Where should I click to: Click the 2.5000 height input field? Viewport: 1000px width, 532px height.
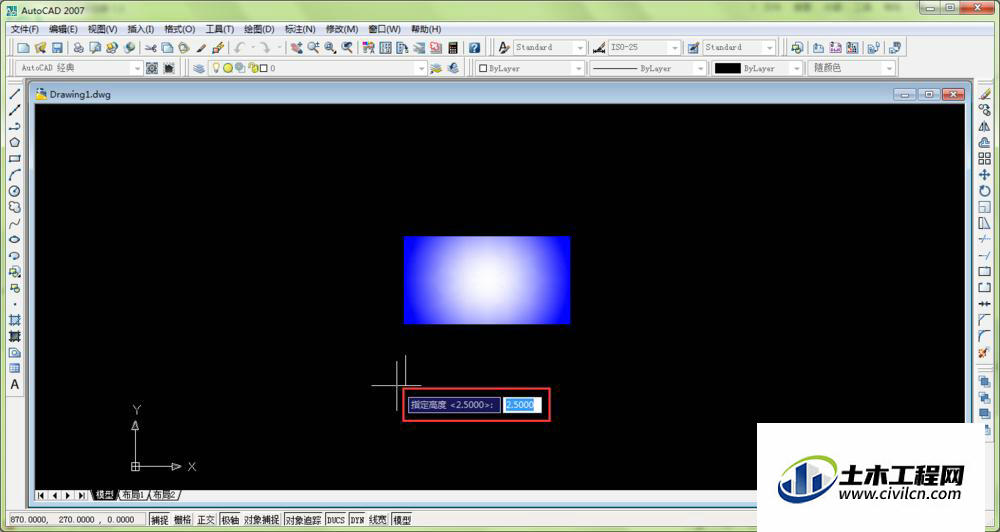522,404
